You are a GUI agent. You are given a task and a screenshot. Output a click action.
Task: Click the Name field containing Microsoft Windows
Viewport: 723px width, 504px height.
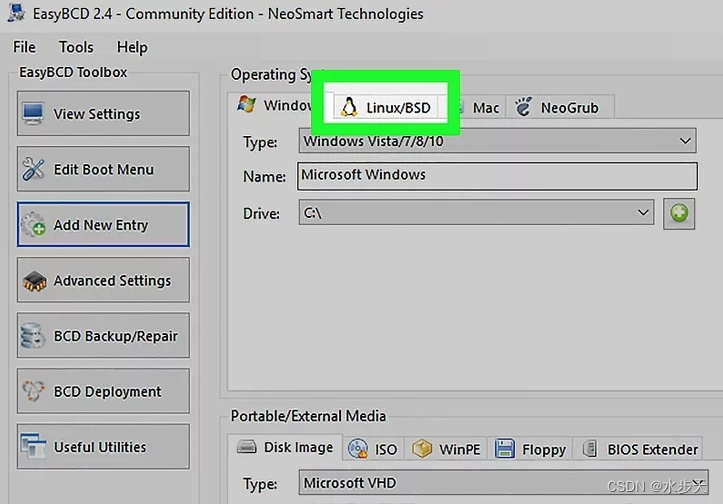point(497,176)
